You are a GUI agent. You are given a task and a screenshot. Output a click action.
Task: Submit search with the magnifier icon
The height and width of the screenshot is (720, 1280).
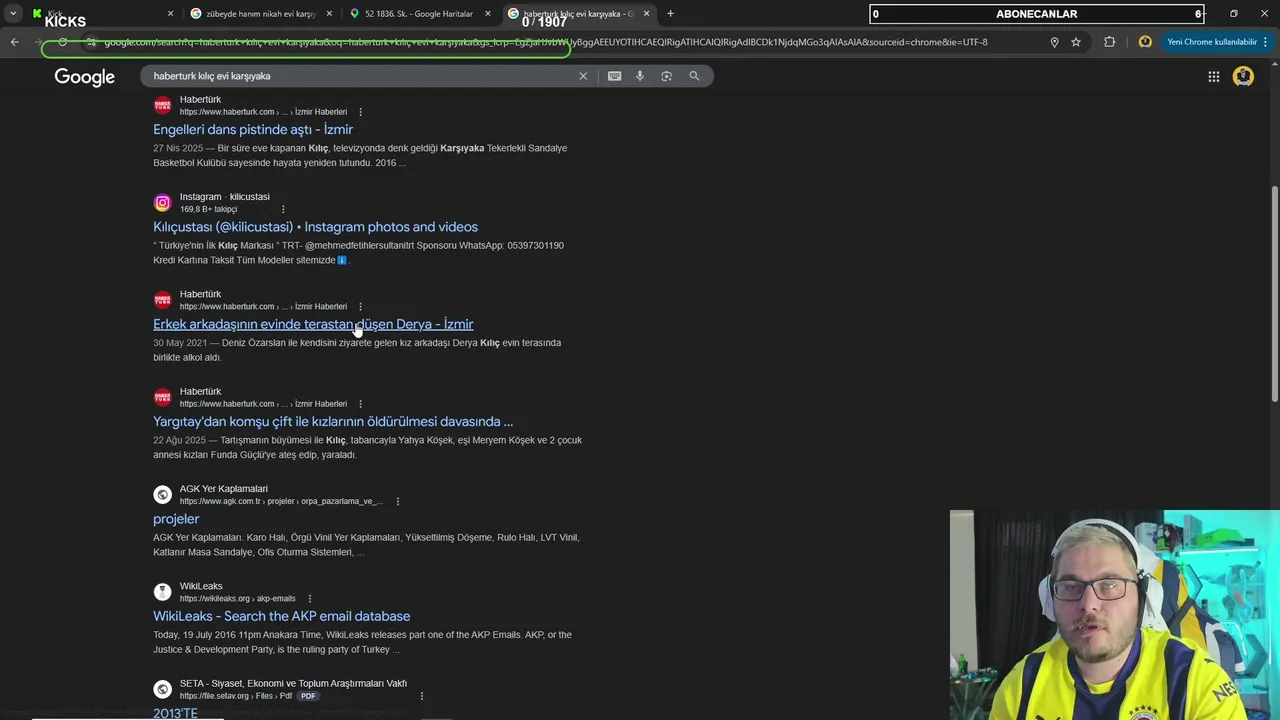point(694,76)
